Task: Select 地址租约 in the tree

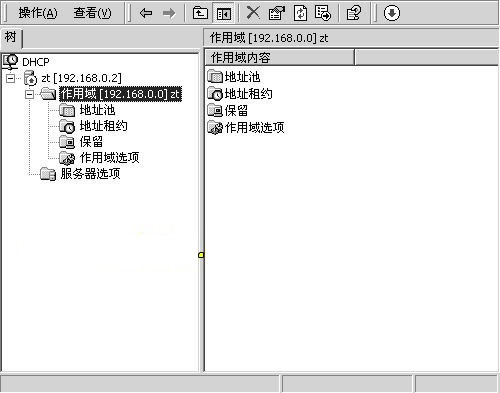Action: click(x=103, y=126)
